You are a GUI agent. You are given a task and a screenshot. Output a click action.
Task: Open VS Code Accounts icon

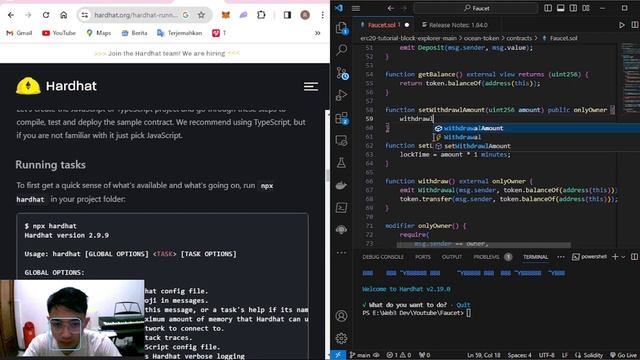coord(341,316)
